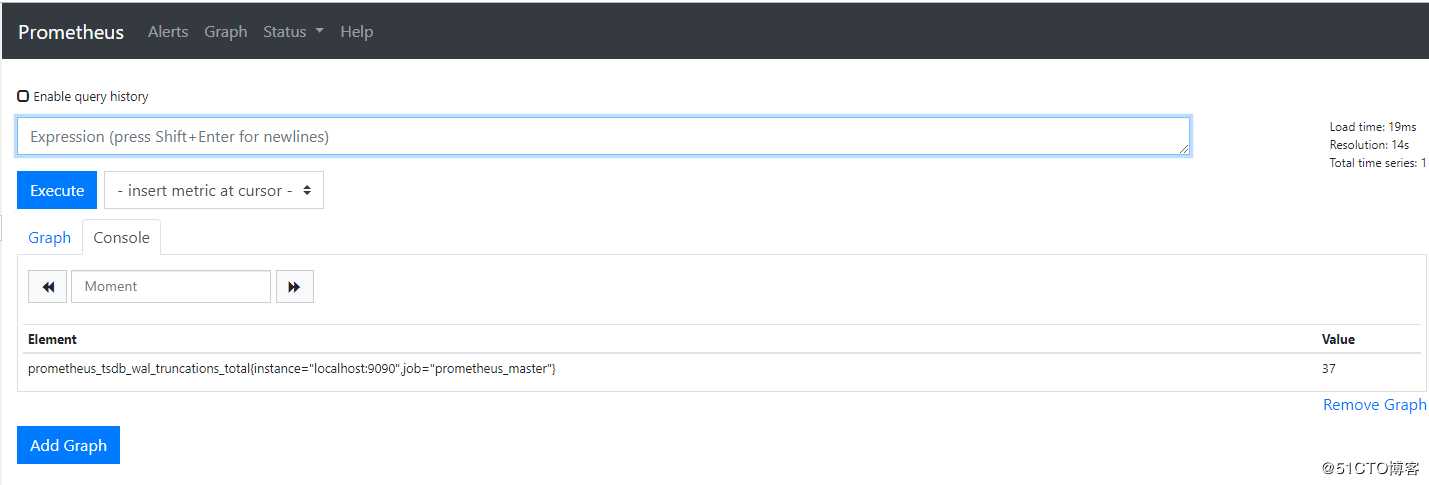Open Graph in the top navigation bar
This screenshot has height=485, width=1429.
226,32
